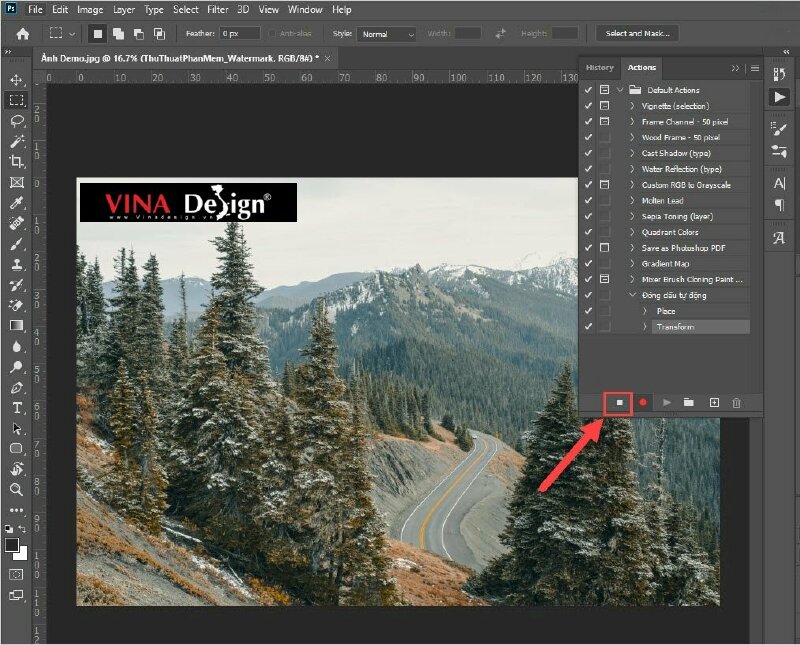Click the Create new action icon
The image size is (800, 645).
point(714,402)
